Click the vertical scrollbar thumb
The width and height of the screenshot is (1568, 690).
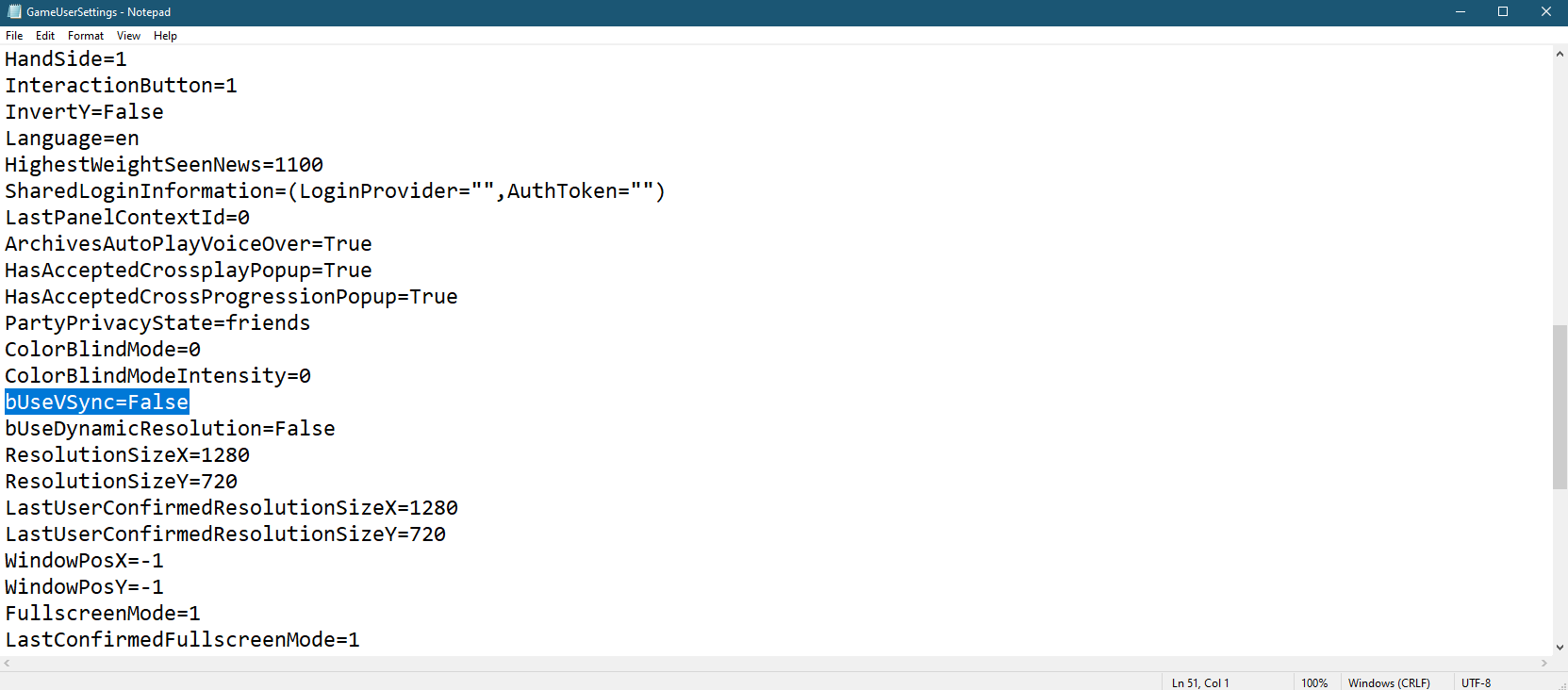1560,407
